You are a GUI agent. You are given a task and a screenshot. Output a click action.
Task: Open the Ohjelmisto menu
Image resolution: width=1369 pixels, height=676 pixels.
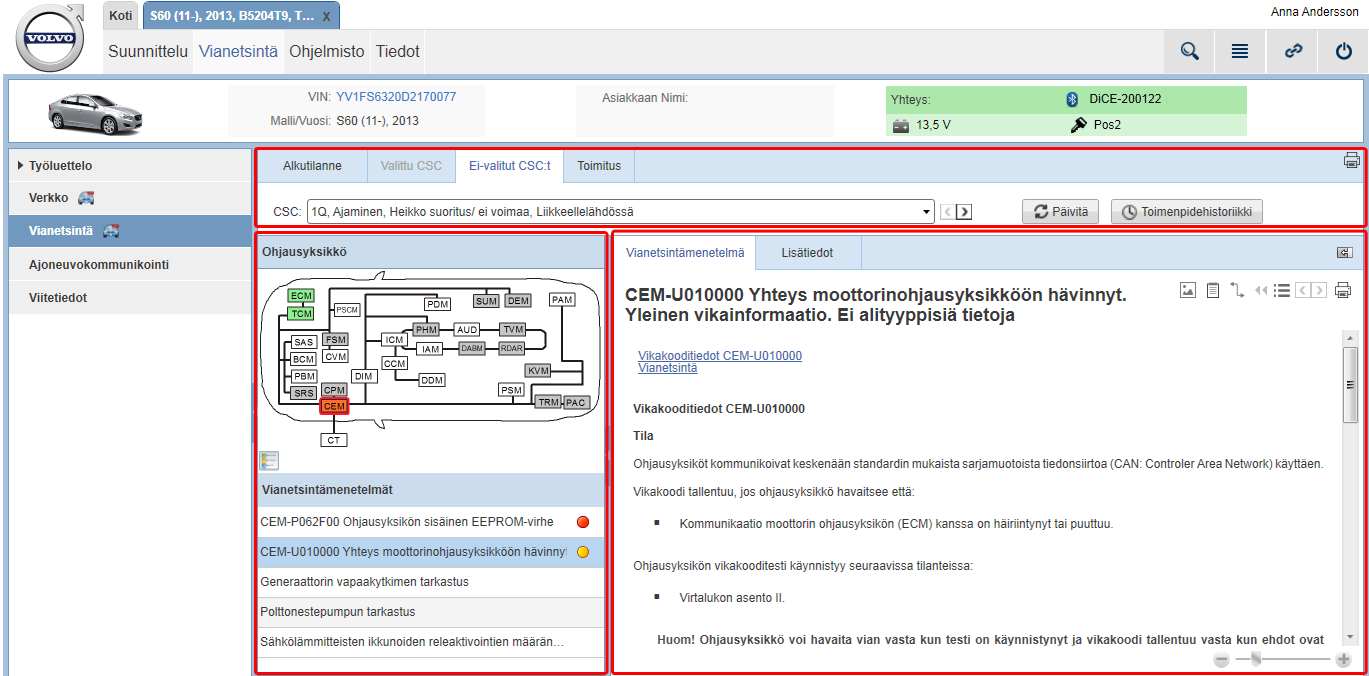click(327, 51)
